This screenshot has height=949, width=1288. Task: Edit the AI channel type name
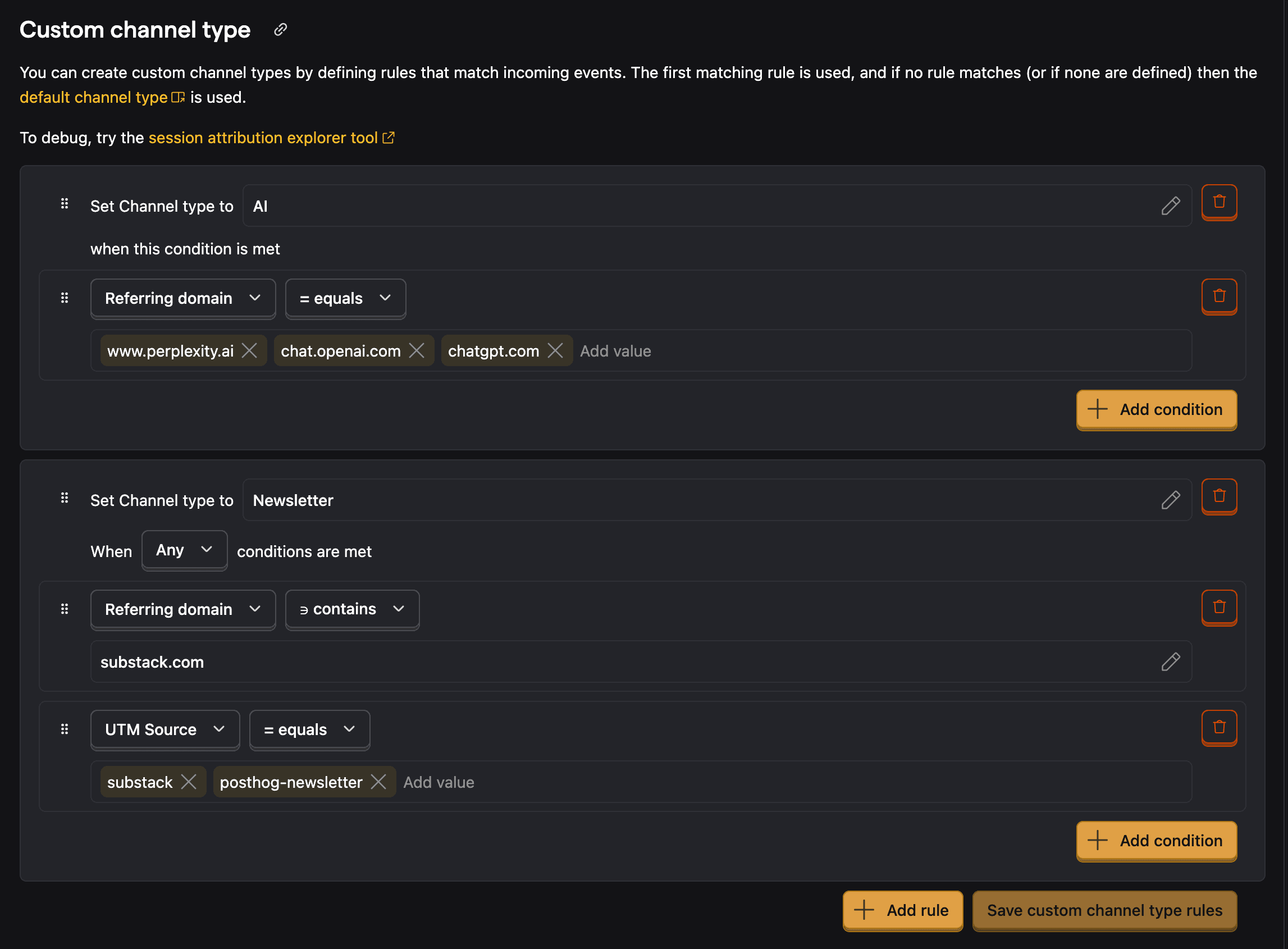1170,206
